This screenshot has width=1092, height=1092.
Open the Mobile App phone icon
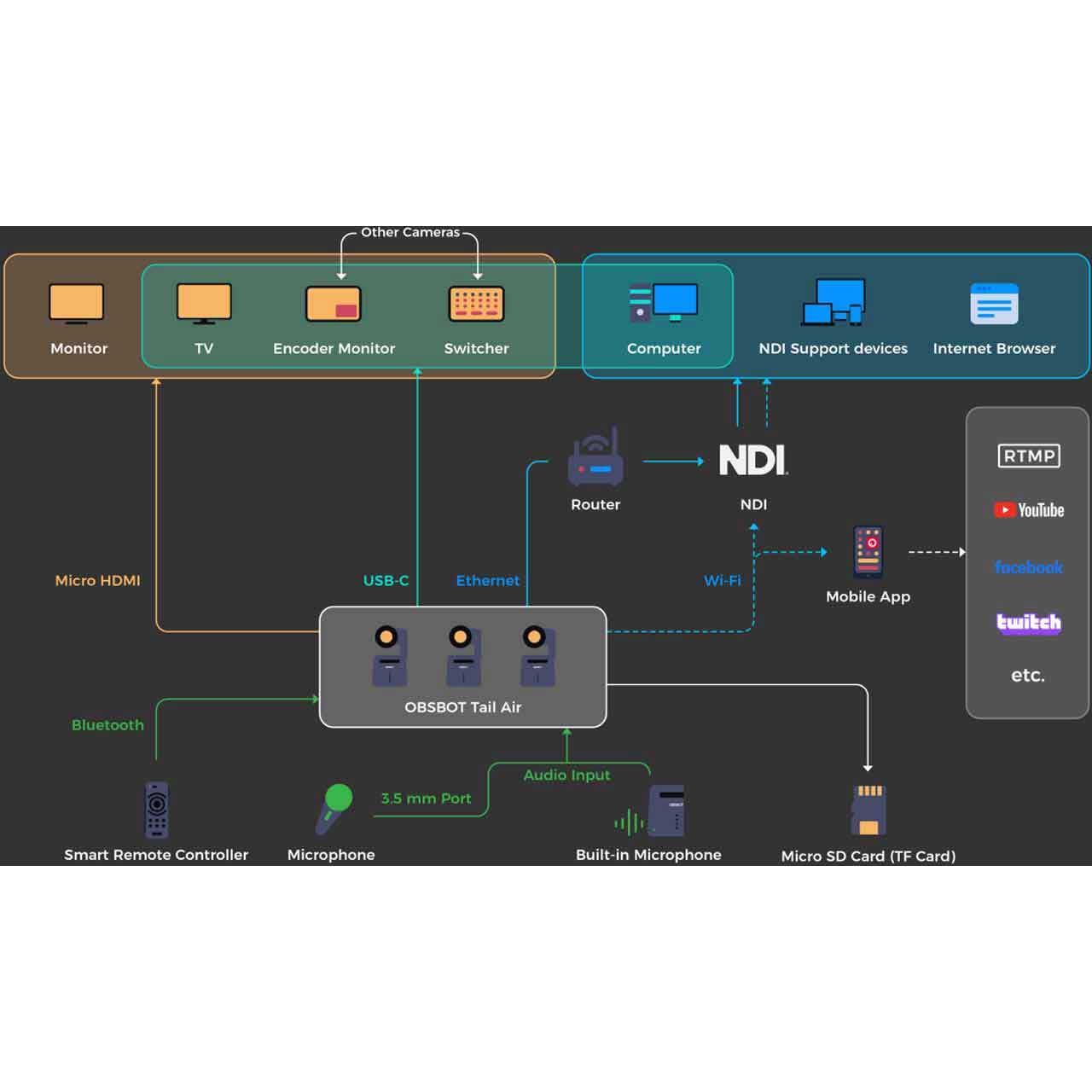tap(868, 552)
